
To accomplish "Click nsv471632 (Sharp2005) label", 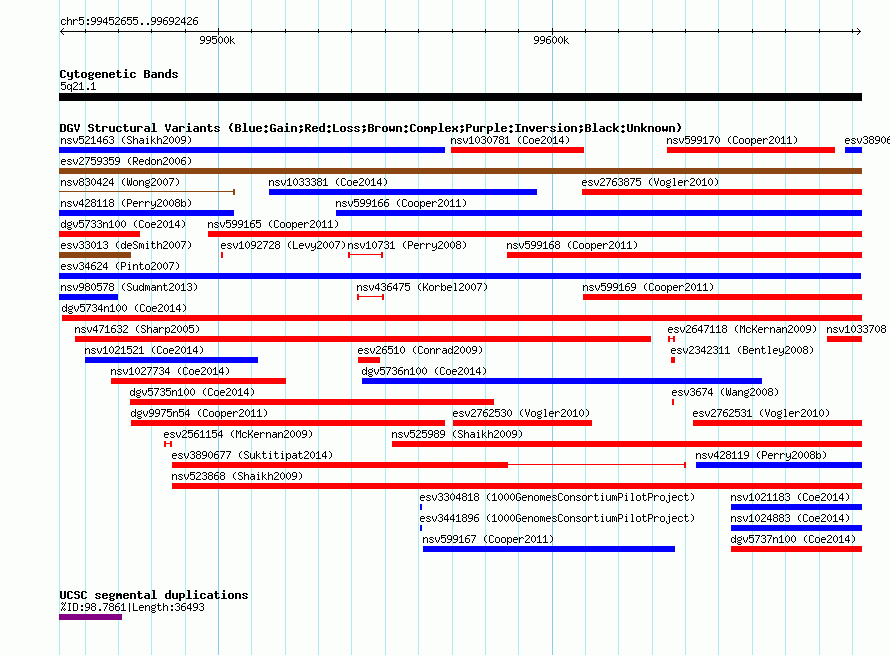I will (137, 329).
